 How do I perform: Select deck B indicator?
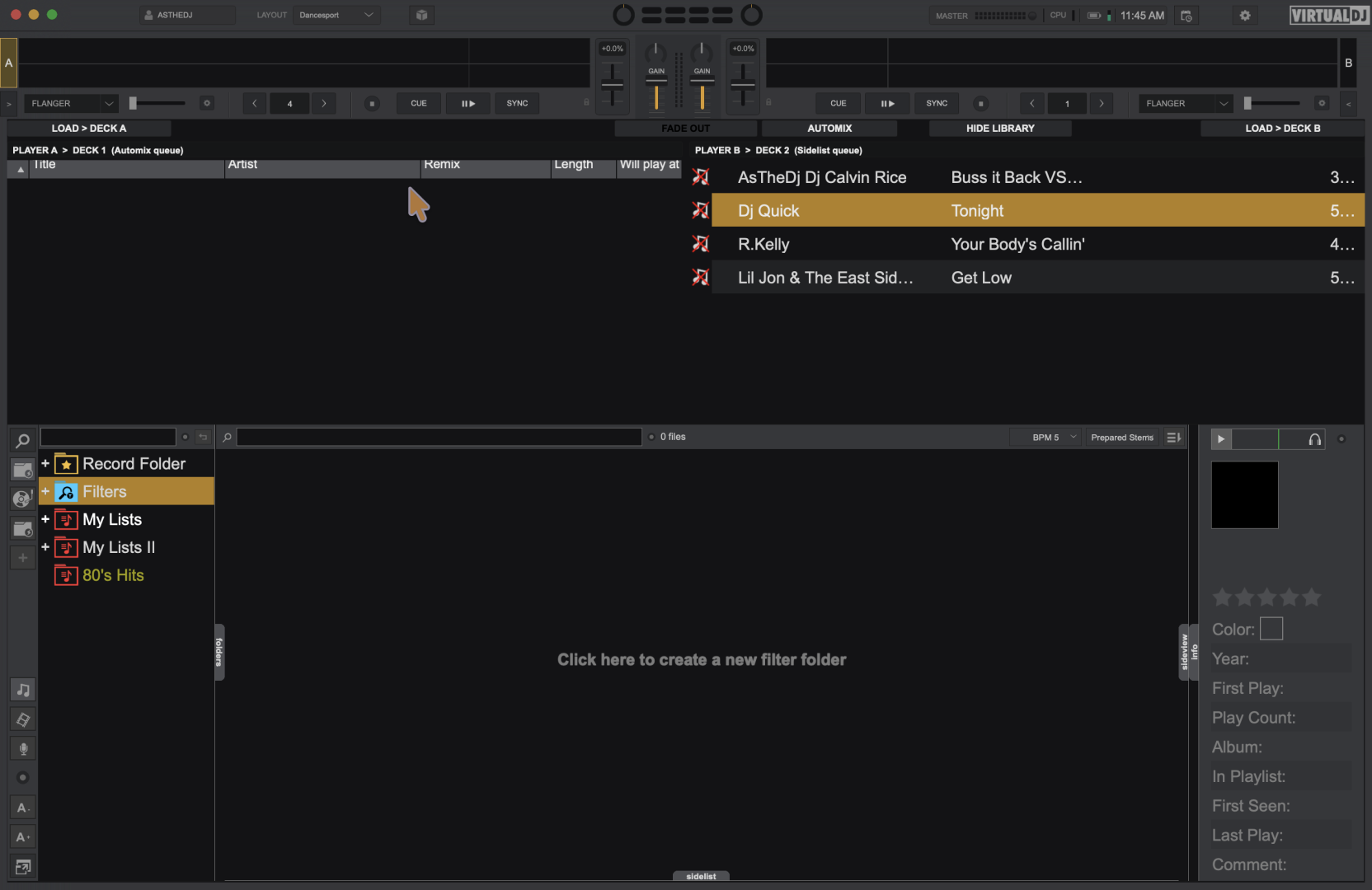[x=1349, y=63]
